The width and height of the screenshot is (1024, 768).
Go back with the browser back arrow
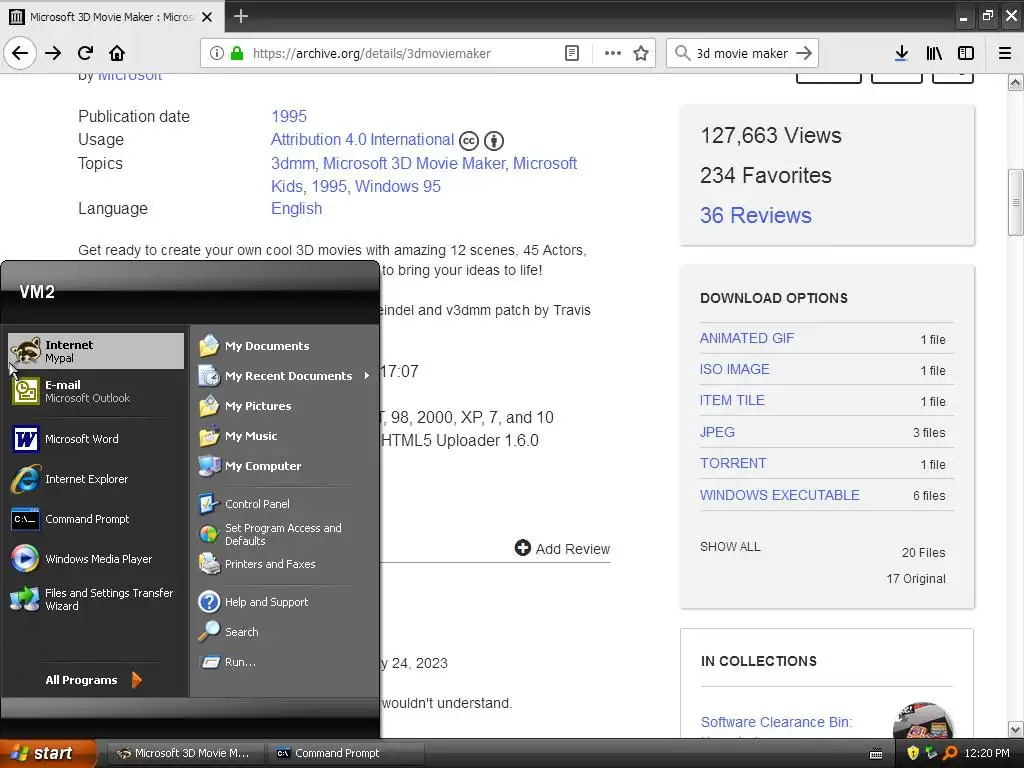pyautogui.click(x=20, y=53)
